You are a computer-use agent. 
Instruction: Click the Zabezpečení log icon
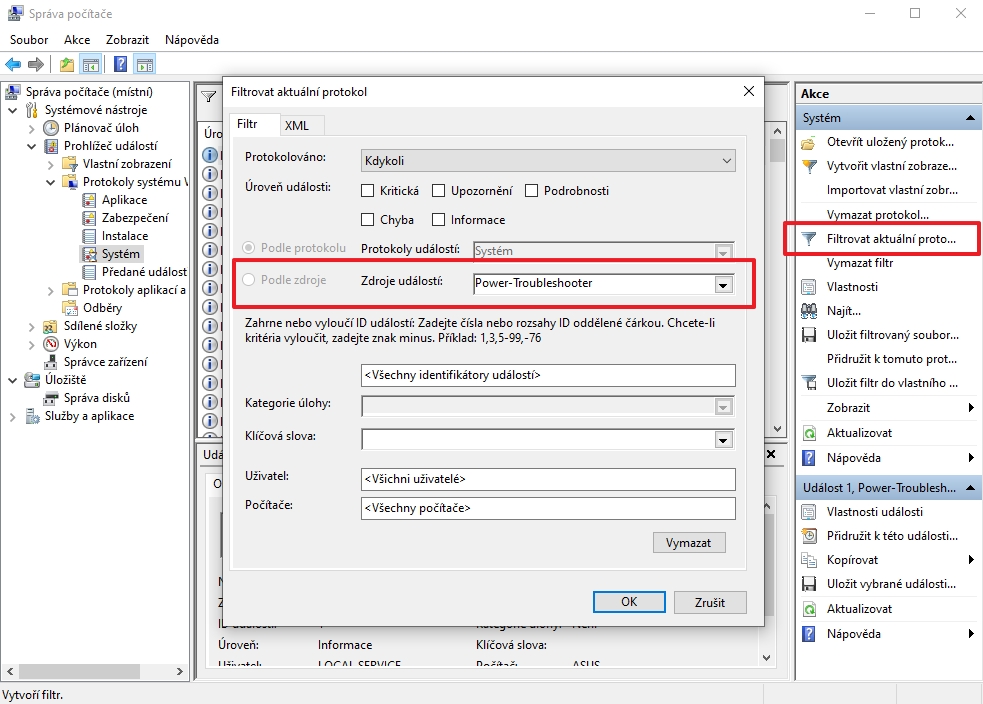coord(89,218)
